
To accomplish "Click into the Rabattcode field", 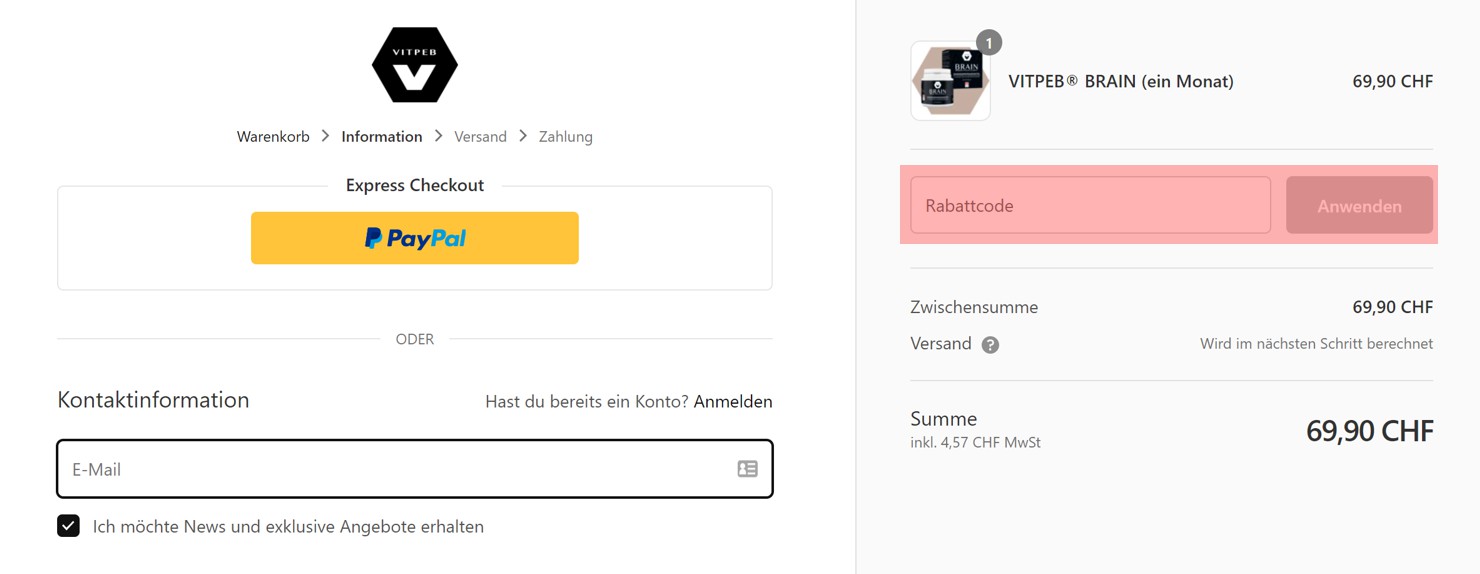I will coord(1090,206).
